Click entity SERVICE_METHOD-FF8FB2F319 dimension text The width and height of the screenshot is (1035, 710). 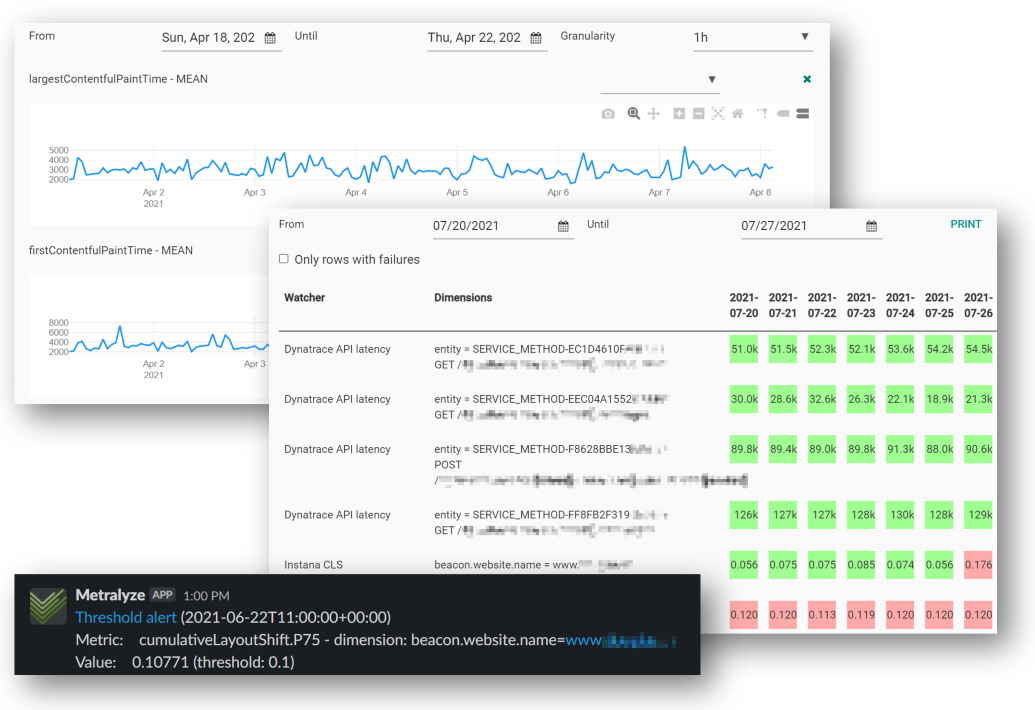551,515
